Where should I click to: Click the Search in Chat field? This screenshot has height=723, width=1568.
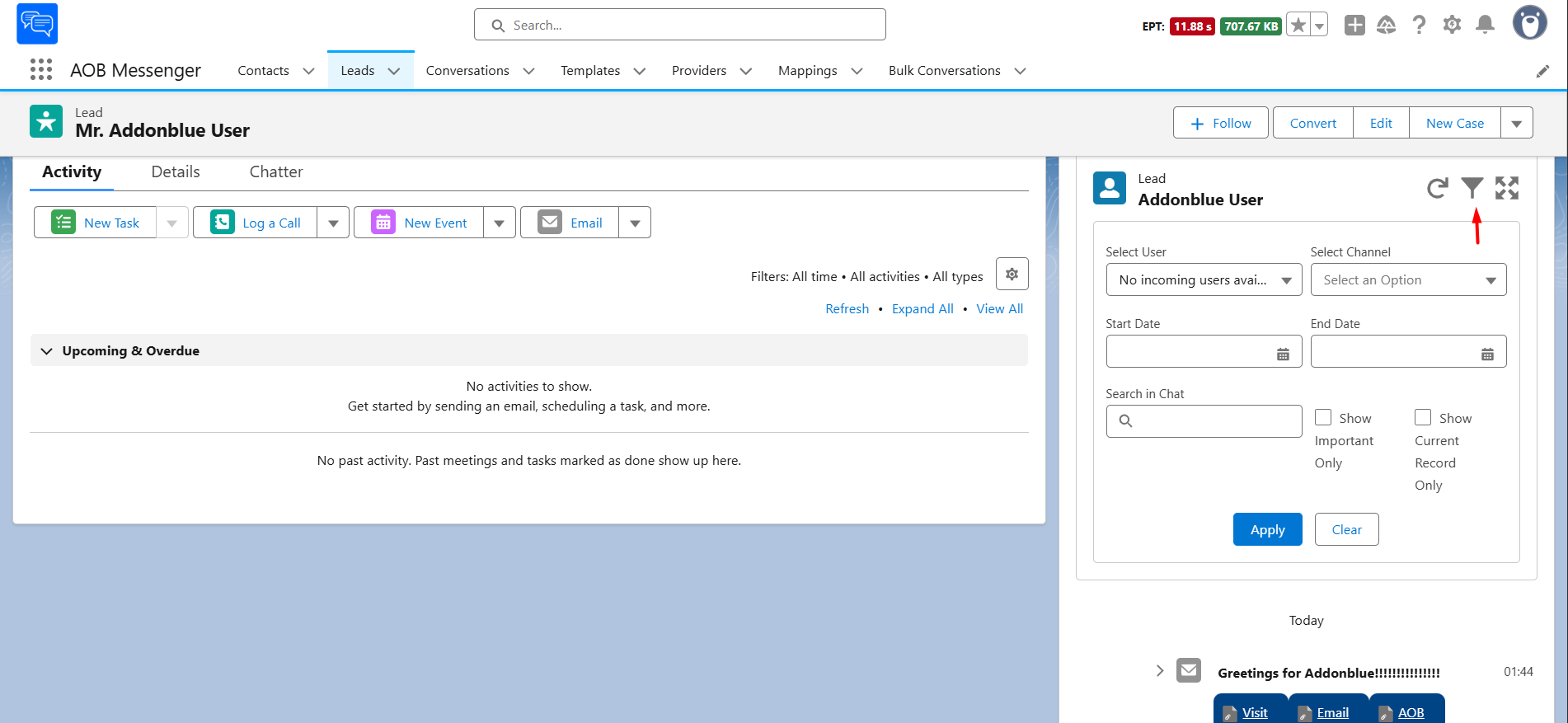[x=1204, y=421]
